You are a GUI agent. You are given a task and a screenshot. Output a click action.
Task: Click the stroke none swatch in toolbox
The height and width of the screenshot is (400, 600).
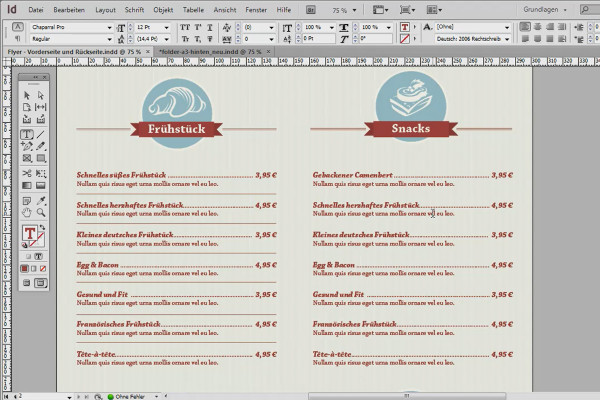click(x=38, y=240)
